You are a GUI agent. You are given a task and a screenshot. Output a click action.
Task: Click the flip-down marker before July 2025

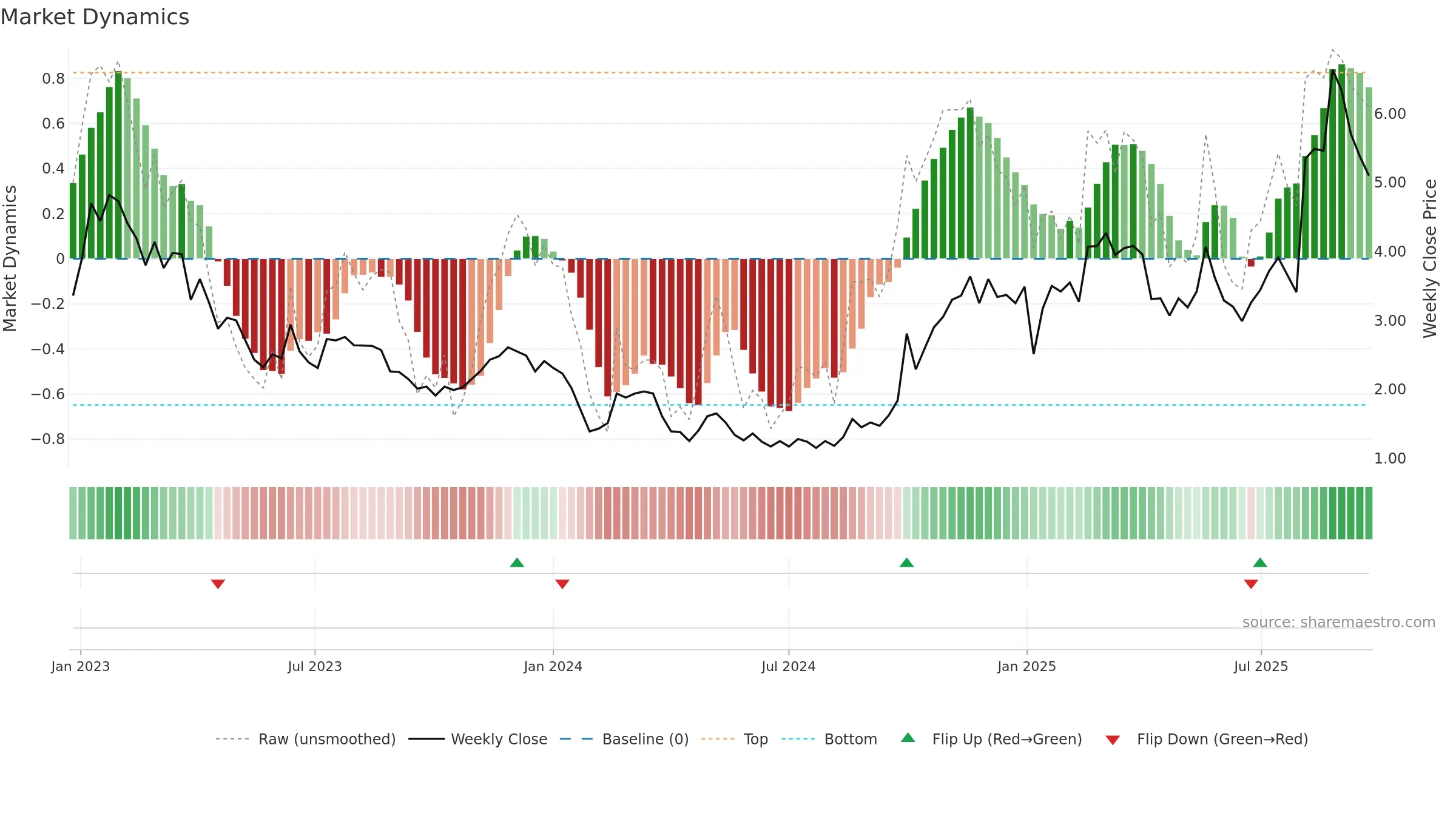pos(1251,584)
